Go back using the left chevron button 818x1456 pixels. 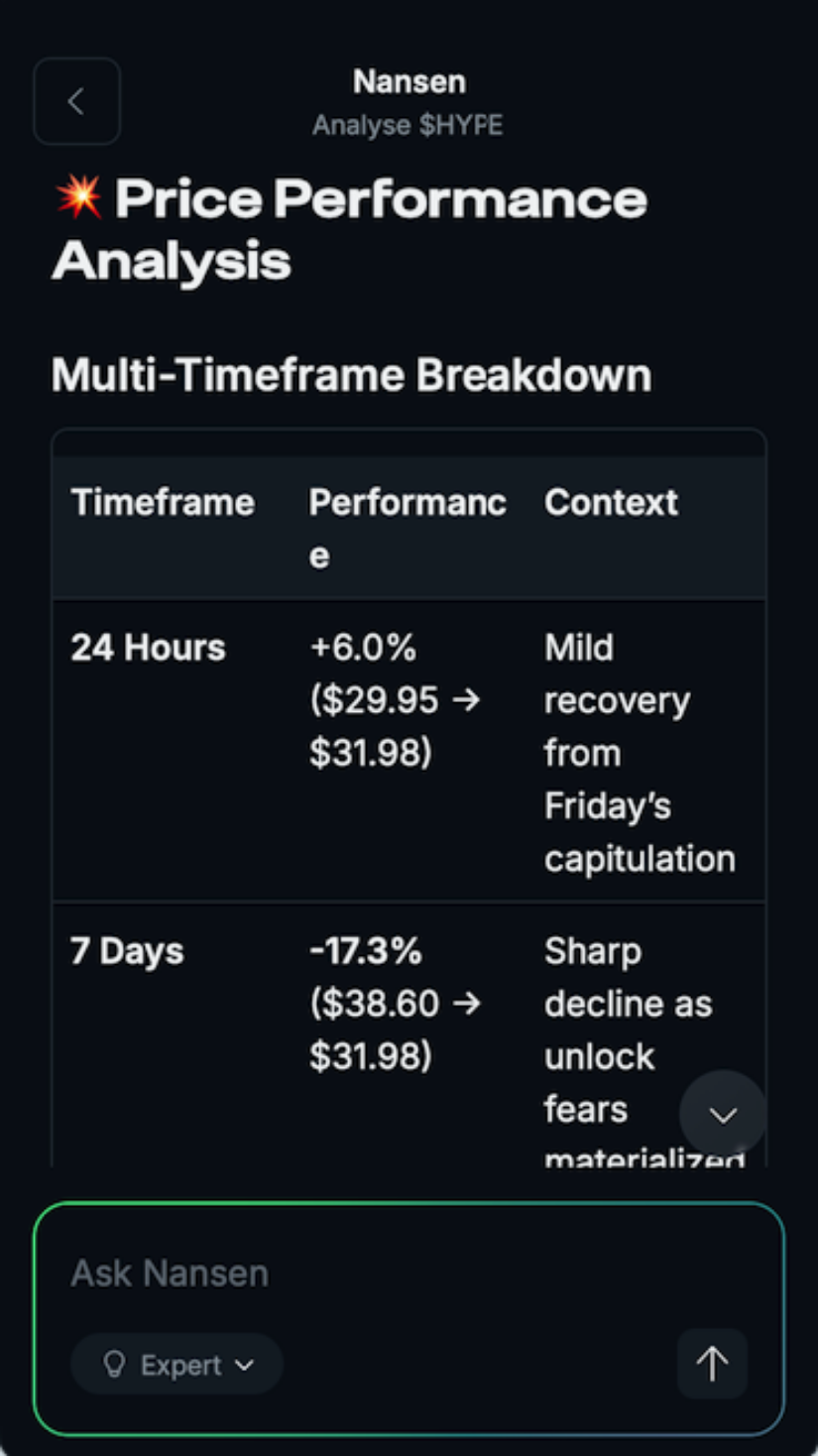tap(76, 101)
